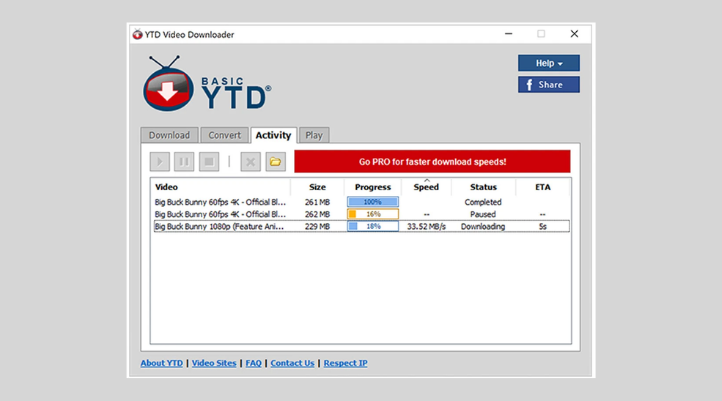Open the Help dropdown
722x401 pixels.
(x=548, y=63)
